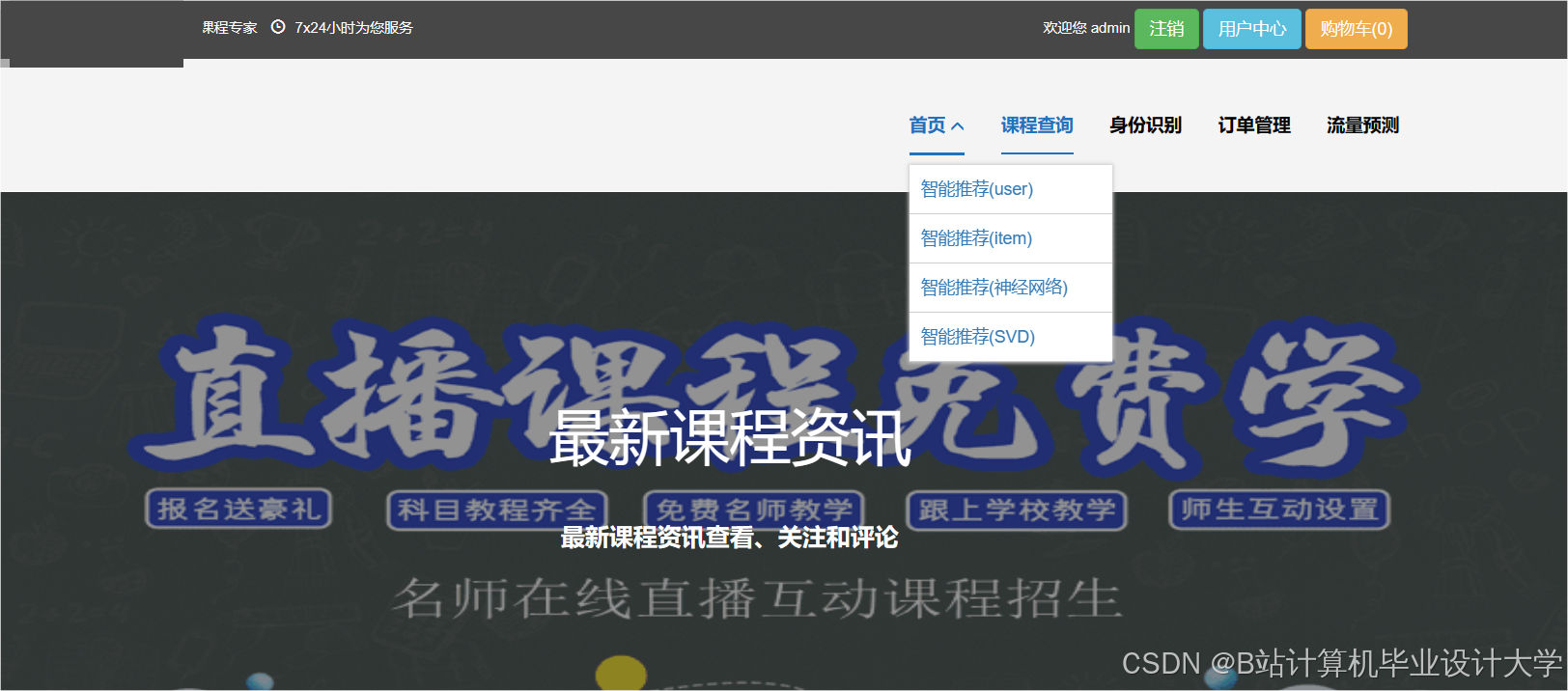Click the 果程专家 label in the top bar
Image resolution: width=1568 pixels, height=691 pixels.
(230, 28)
